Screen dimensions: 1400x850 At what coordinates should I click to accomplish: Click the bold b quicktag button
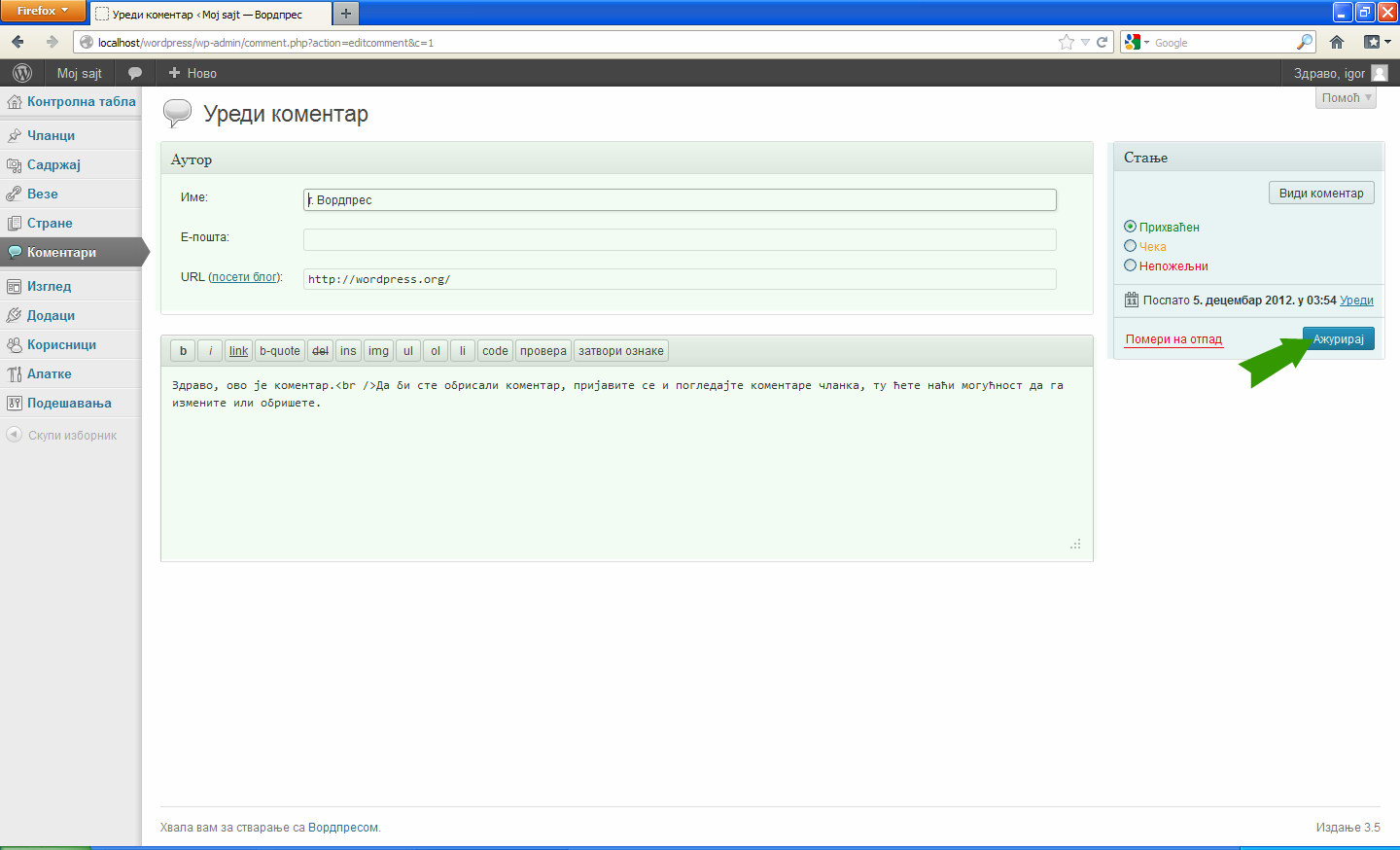pyautogui.click(x=183, y=351)
